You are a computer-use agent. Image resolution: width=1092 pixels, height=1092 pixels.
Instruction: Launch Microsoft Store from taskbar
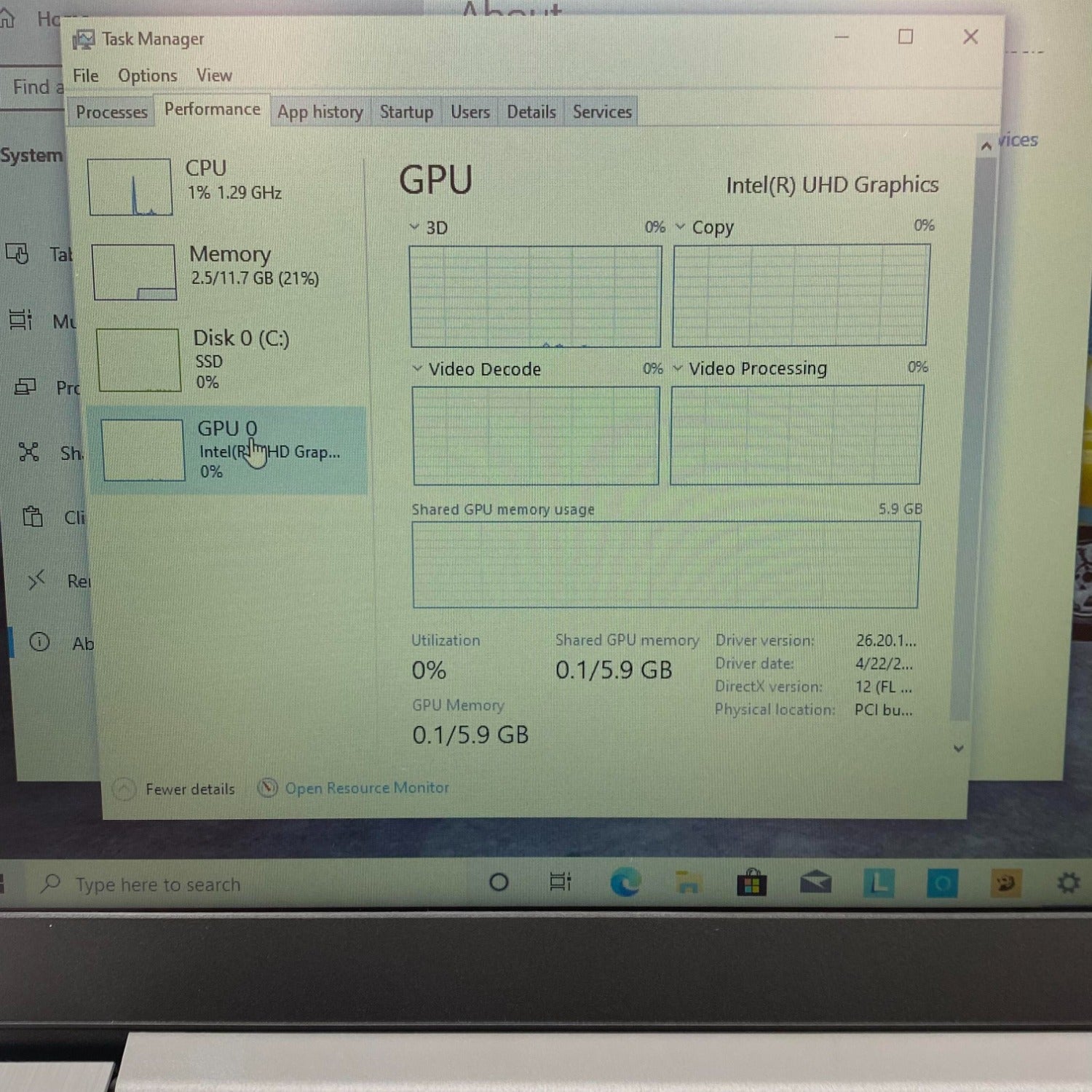tap(751, 884)
